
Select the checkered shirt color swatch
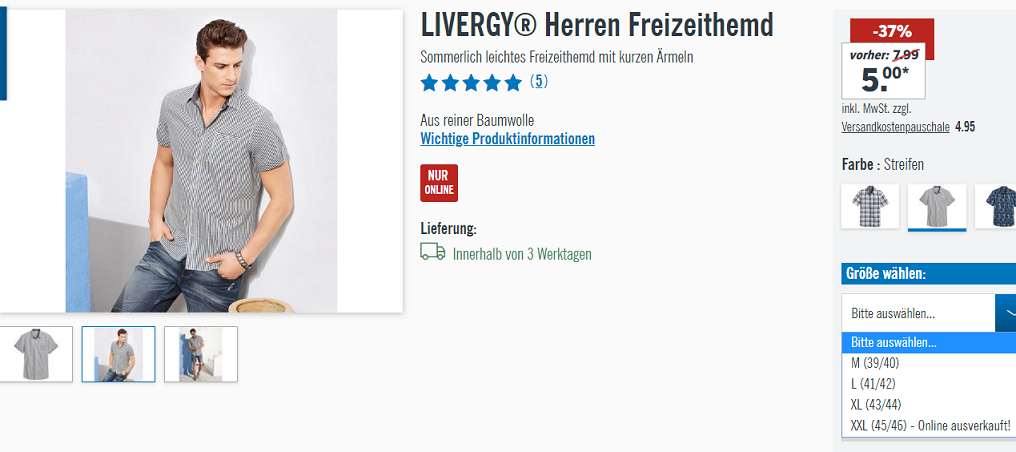click(x=870, y=206)
